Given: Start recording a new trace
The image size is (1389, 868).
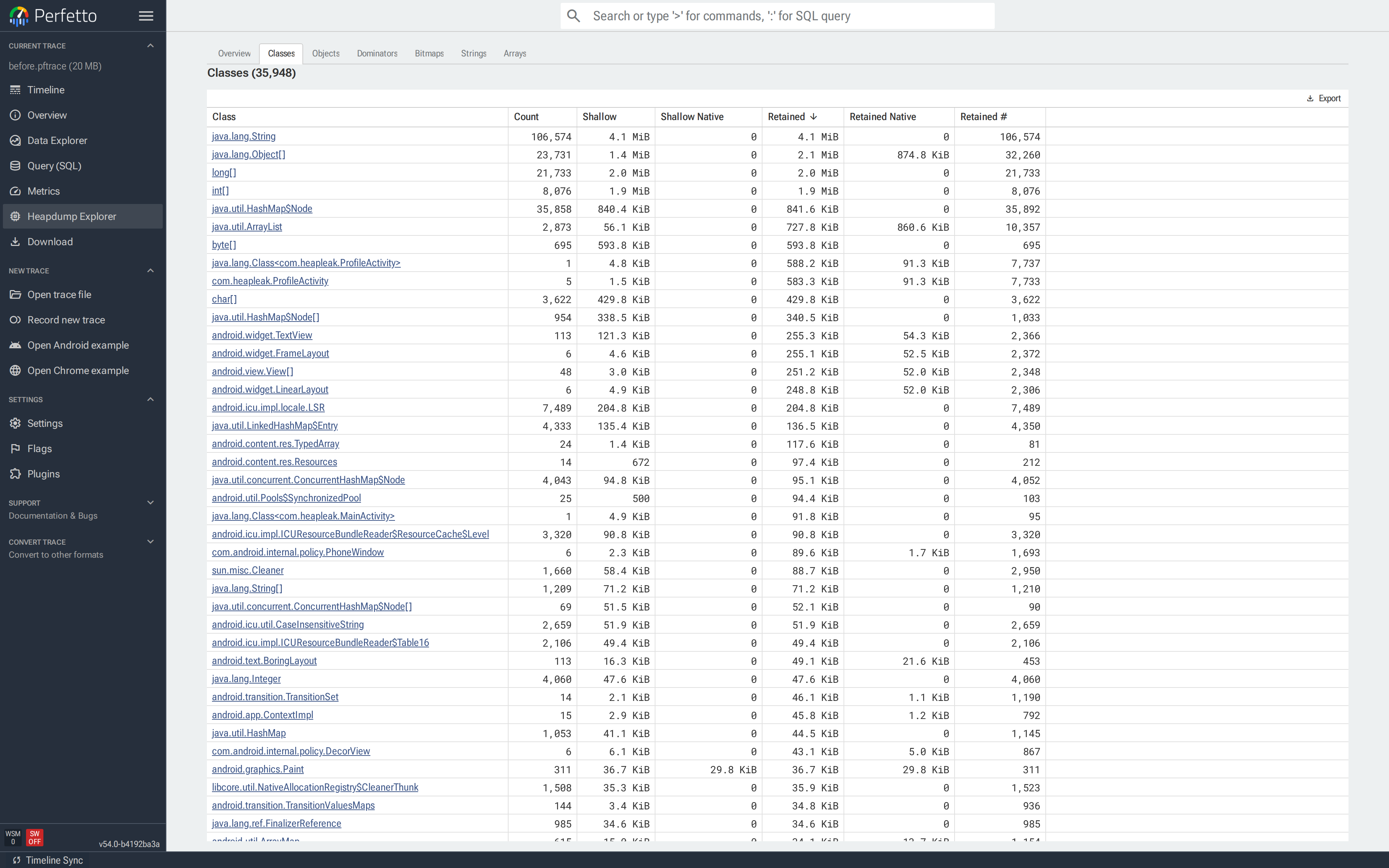Looking at the screenshot, I should [66, 320].
